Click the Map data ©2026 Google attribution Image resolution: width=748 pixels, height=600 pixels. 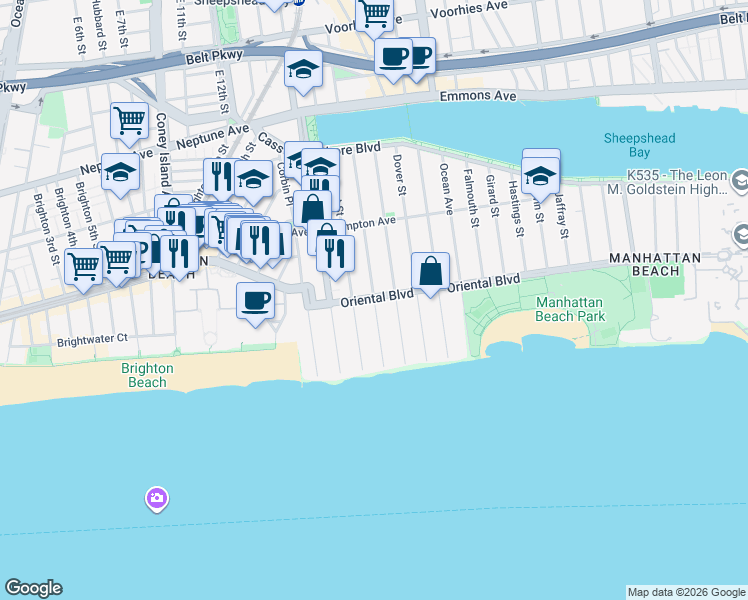click(686, 592)
